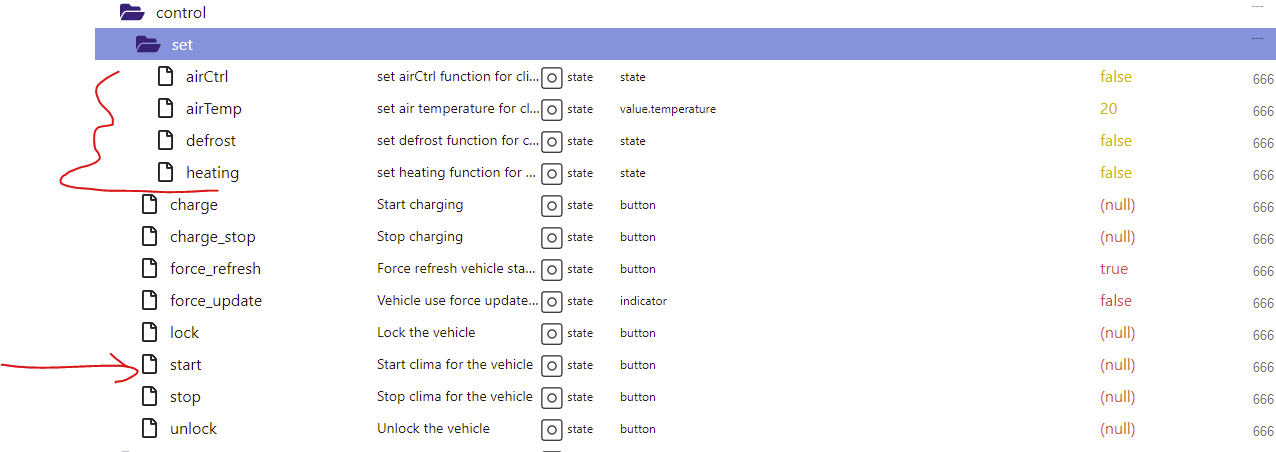Toggle the airCtrl false value
1276x452 pixels.
tap(1115, 77)
